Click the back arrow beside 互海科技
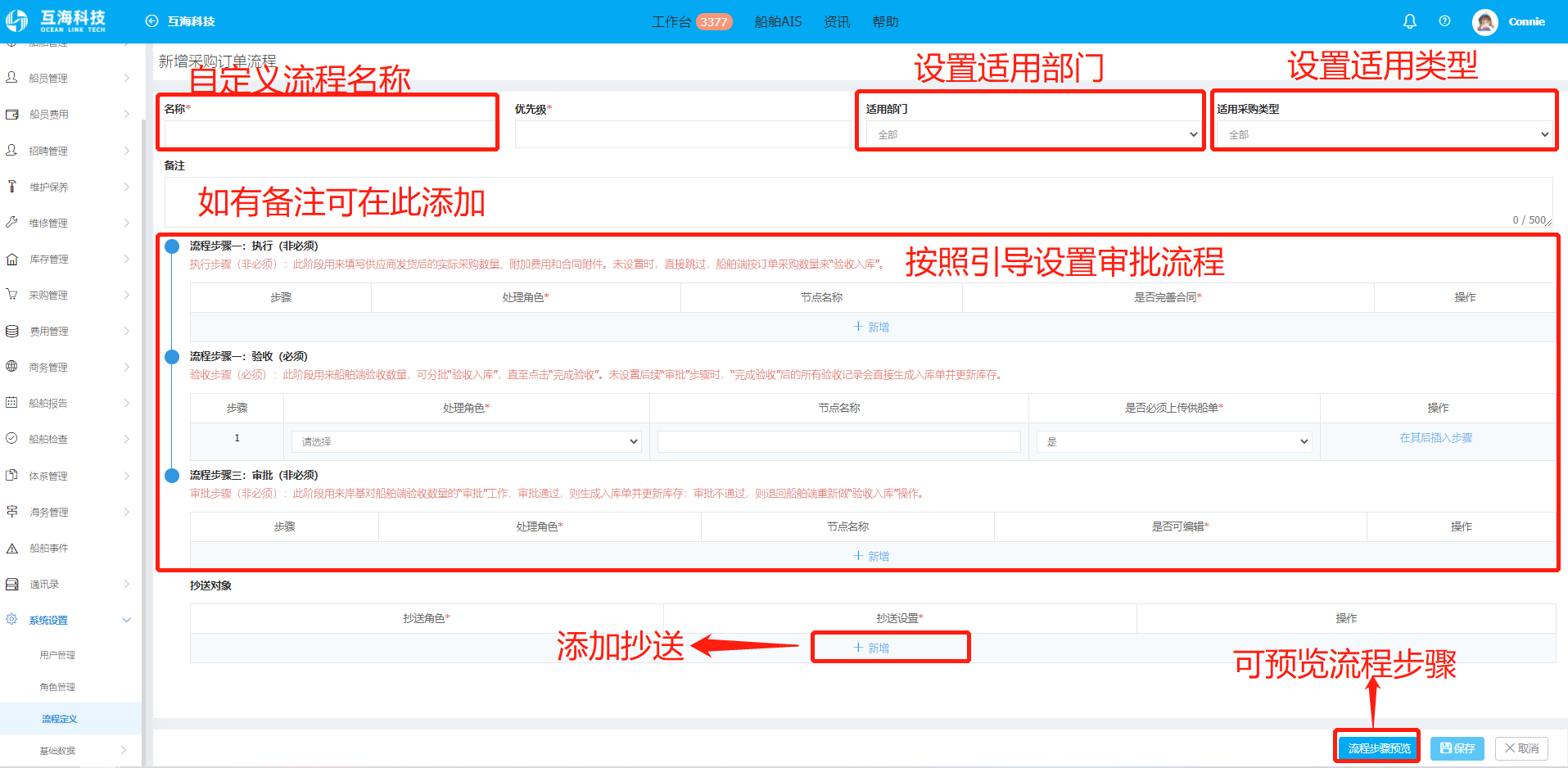1568x768 pixels. (151, 21)
